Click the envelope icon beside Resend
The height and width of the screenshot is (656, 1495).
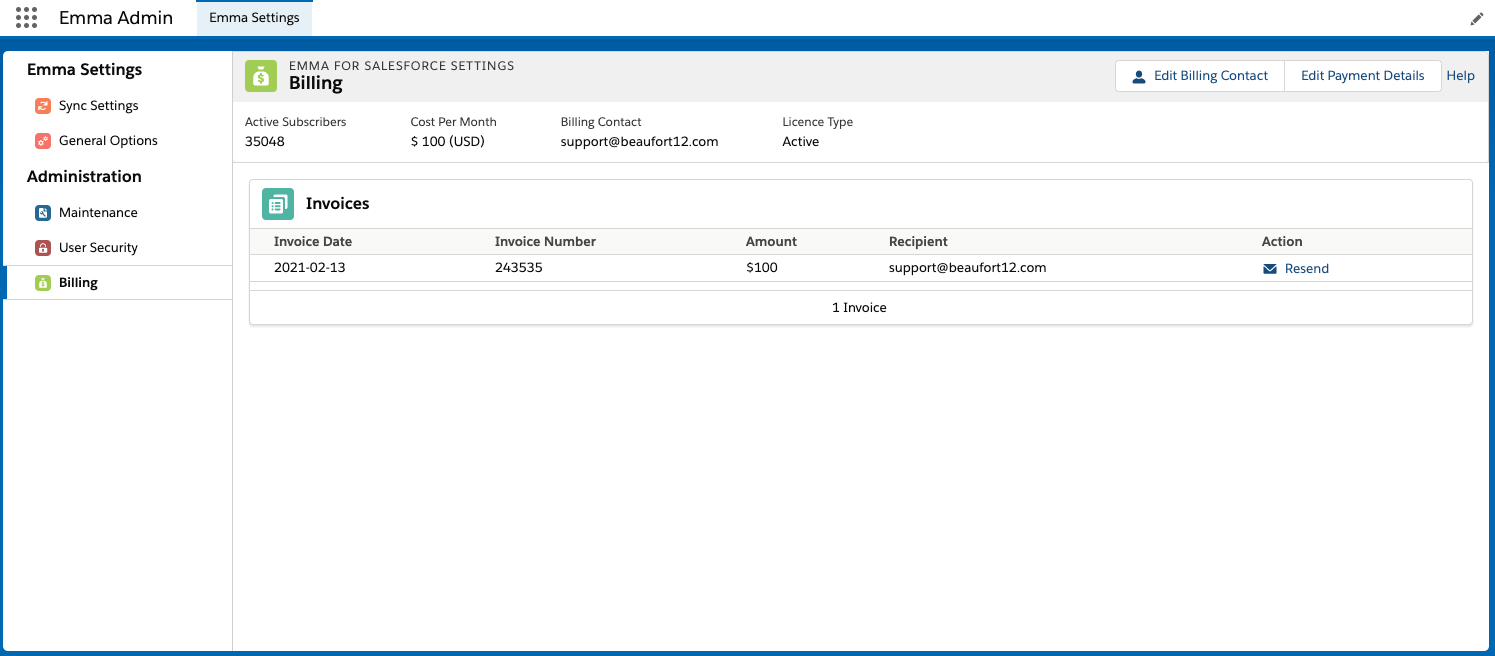(1270, 269)
